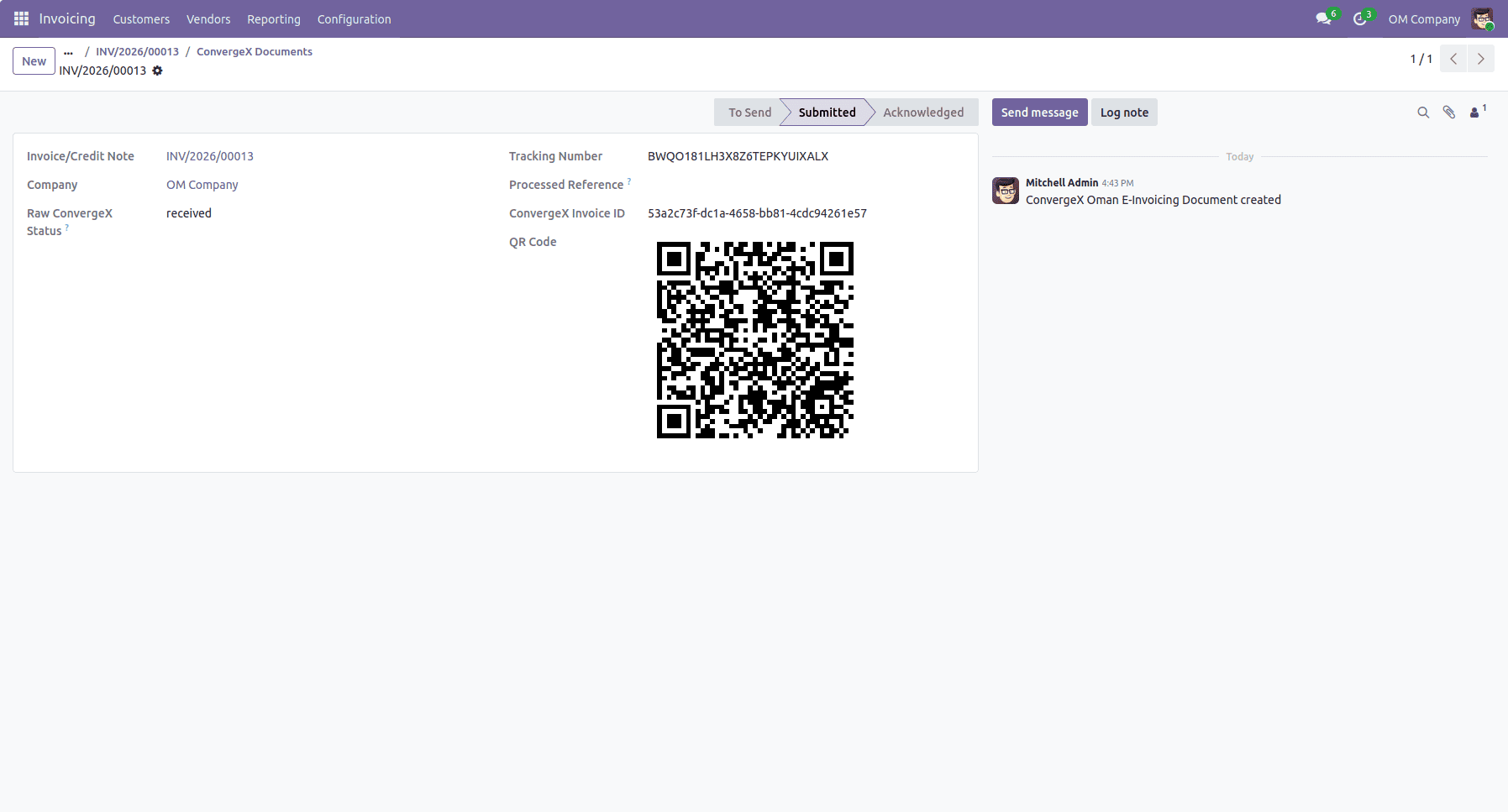
Task: Open the Configuration menu
Action: pyautogui.click(x=355, y=19)
